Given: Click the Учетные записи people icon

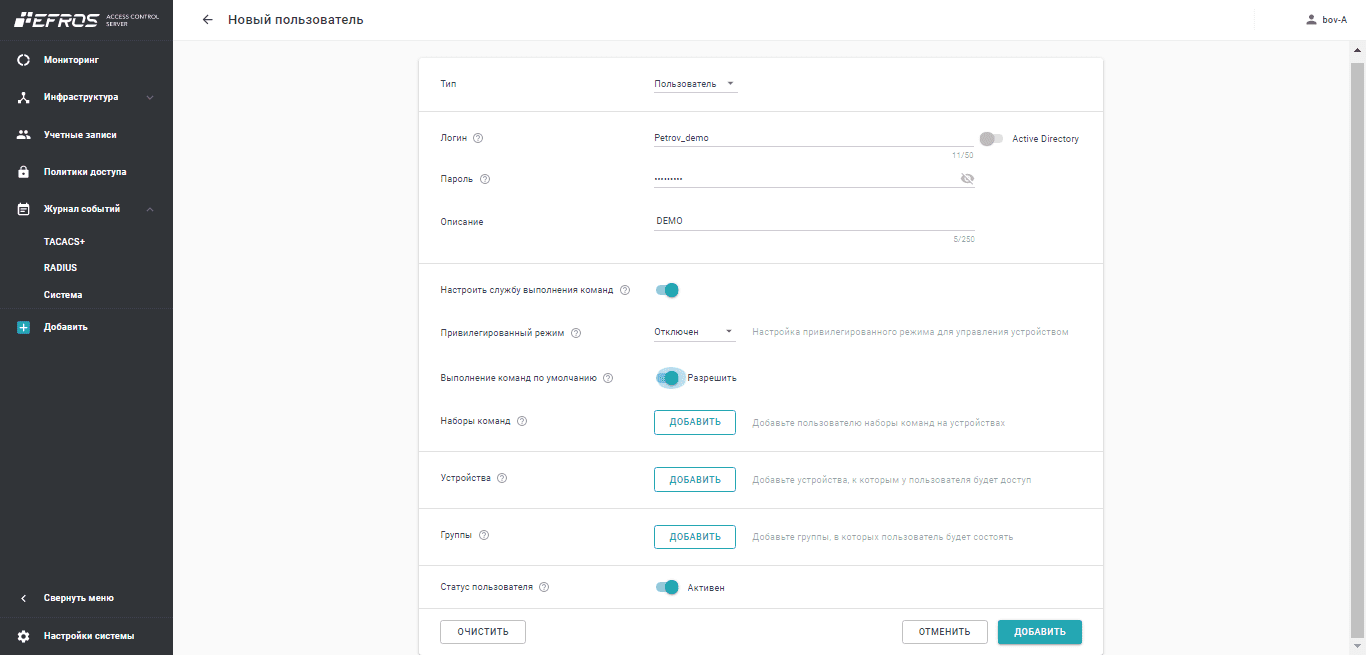Looking at the screenshot, I should 24,135.
